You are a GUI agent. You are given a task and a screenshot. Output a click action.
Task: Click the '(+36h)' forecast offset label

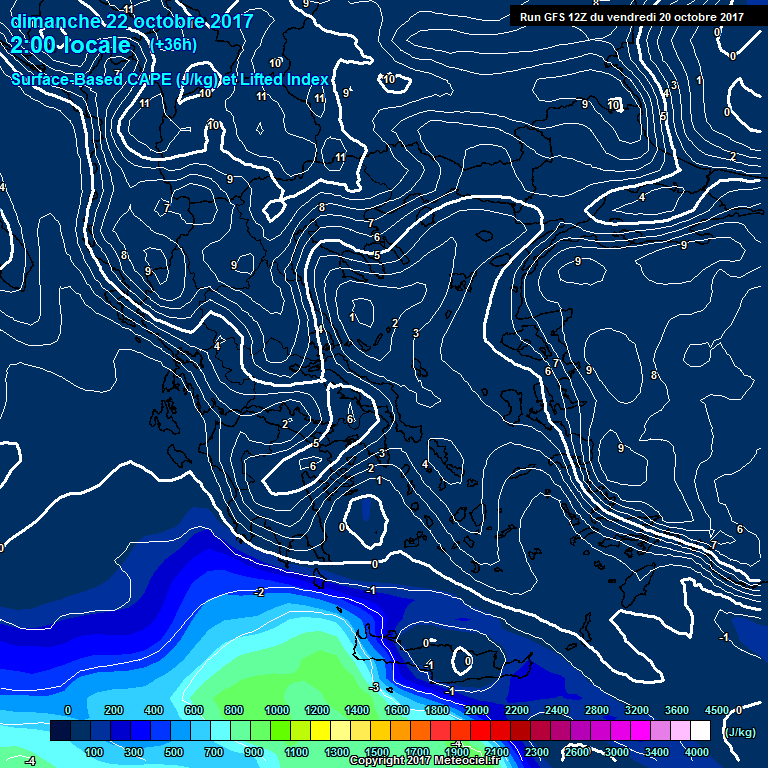(173, 45)
